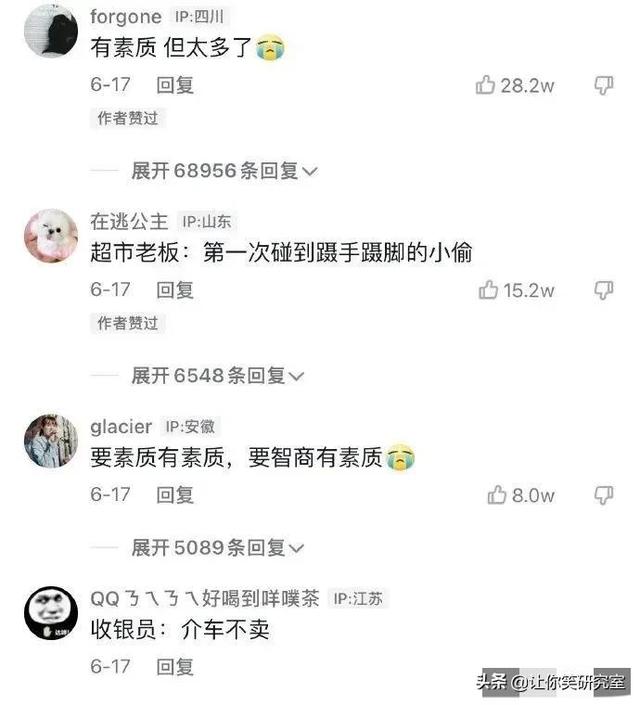This screenshot has width=640, height=705.
Task: Tap thumbs-down on glacier's comment
Action: [x=604, y=495]
